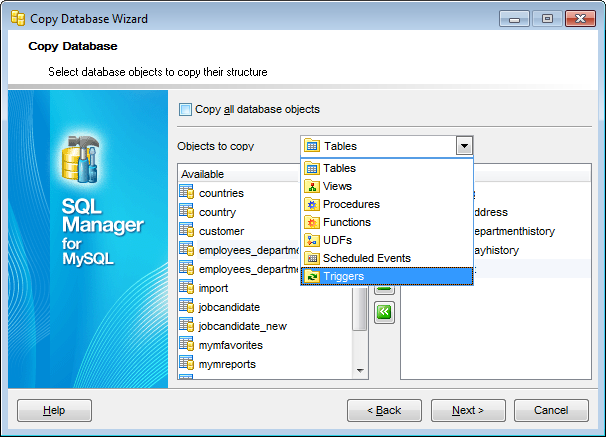This screenshot has height=437, width=606.
Task: Click the UDFs list icon
Action: click(312, 240)
